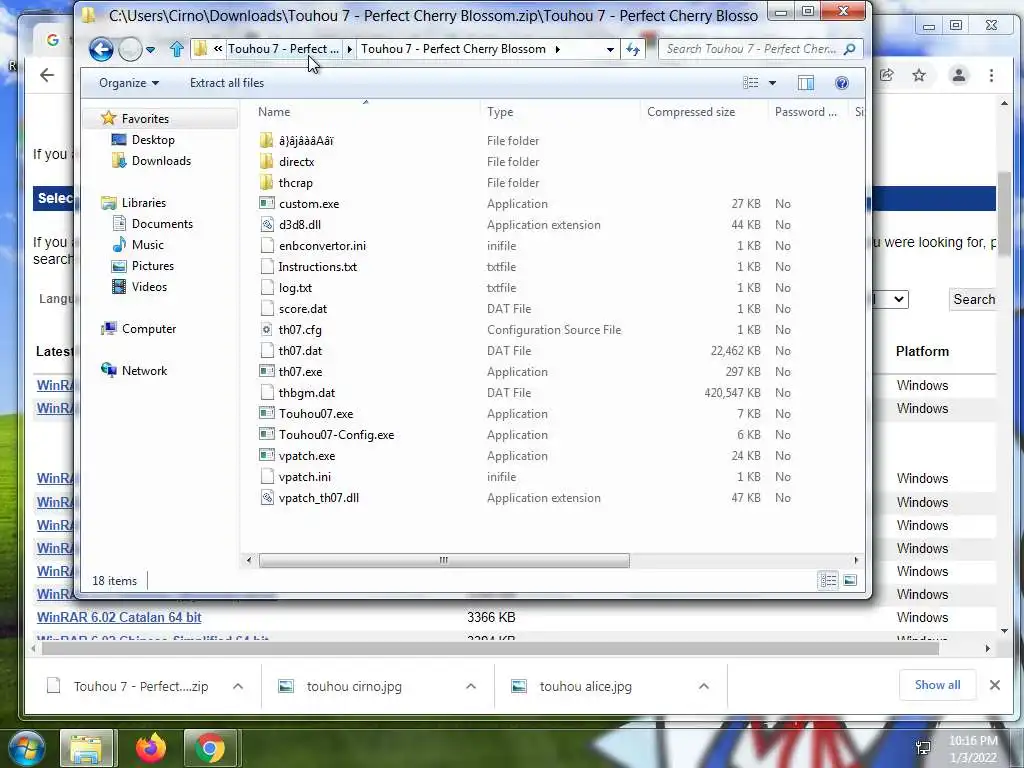The width and height of the screenshot is (1024, 768).
Task: Select the vpatch.exe application icon
Action: [x=266, y=455]
